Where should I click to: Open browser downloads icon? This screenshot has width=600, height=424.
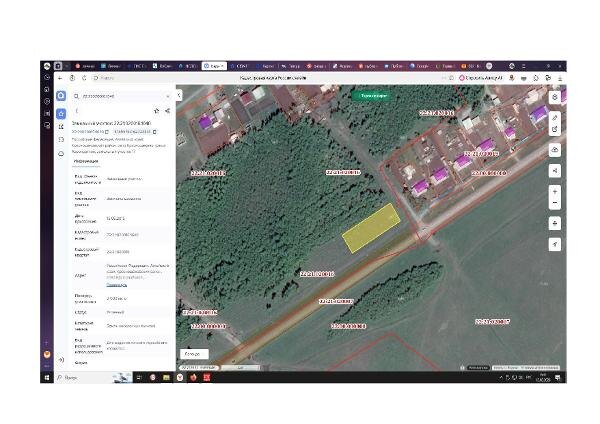click(x=560, y=78)
